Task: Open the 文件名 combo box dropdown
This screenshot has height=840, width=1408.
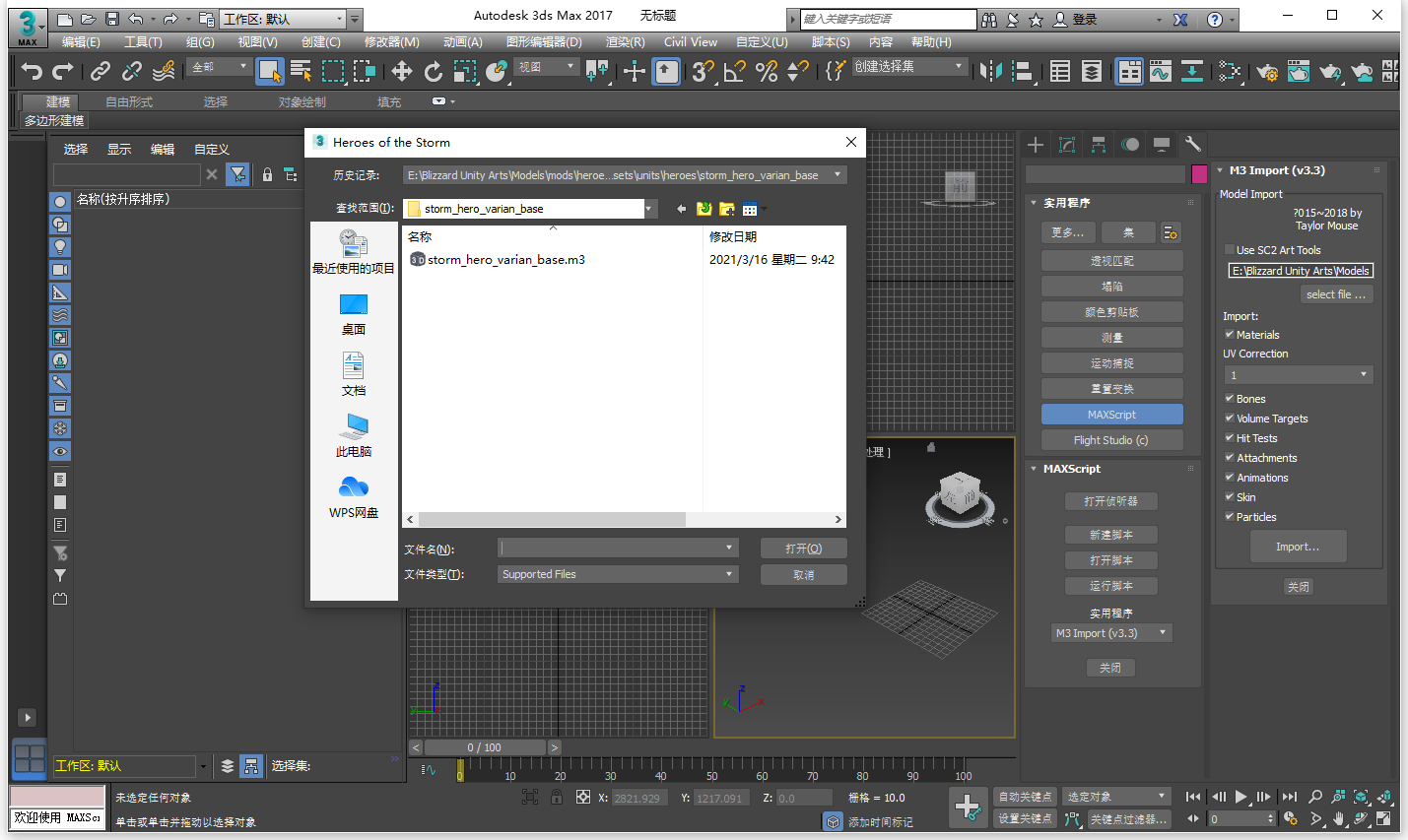Action: click(729, 549)
